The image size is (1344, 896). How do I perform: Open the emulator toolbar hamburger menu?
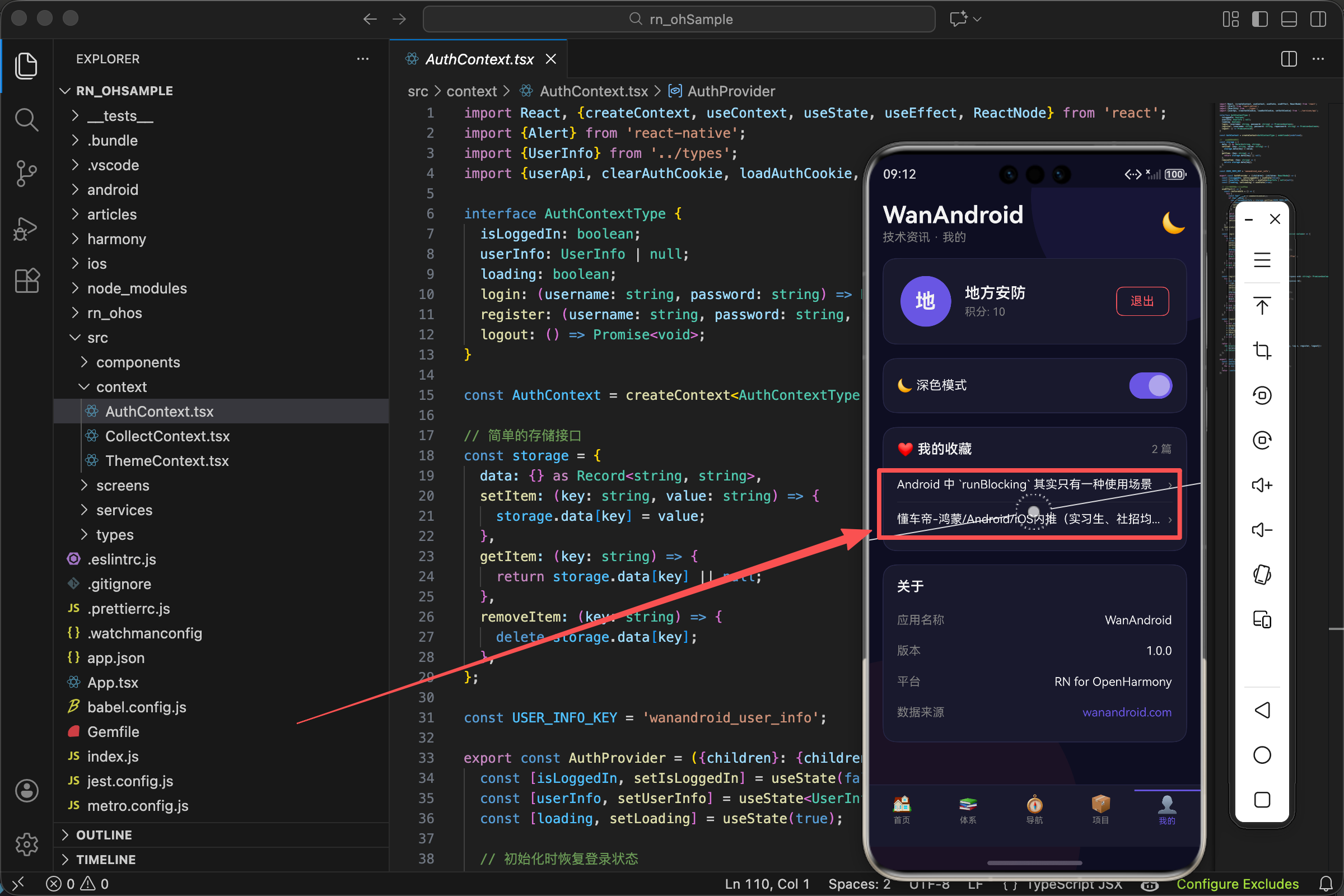point(1262,260)
